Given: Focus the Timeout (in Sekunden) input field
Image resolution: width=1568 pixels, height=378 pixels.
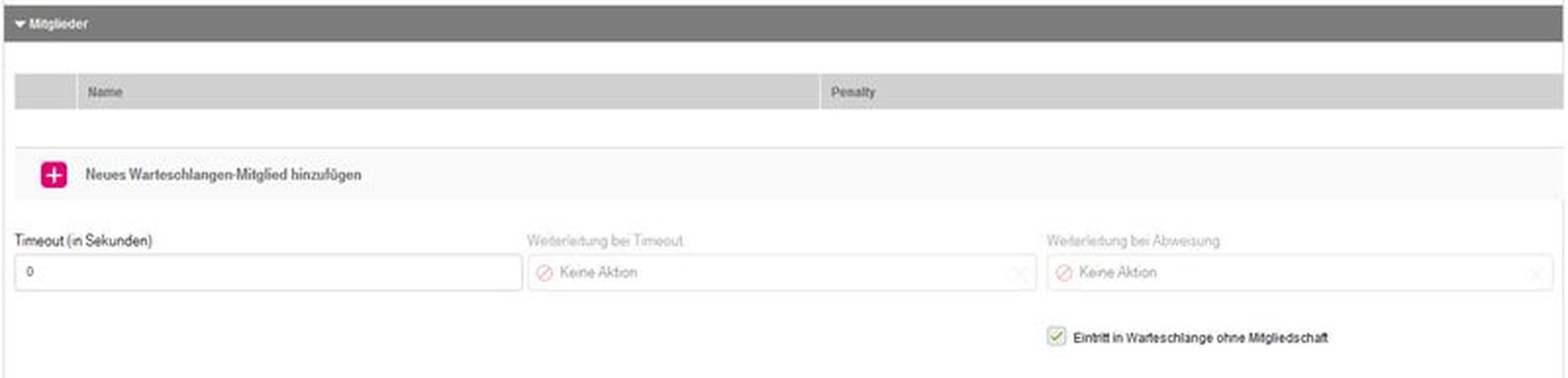Looking at the screenshot, I should pos(267,272).
